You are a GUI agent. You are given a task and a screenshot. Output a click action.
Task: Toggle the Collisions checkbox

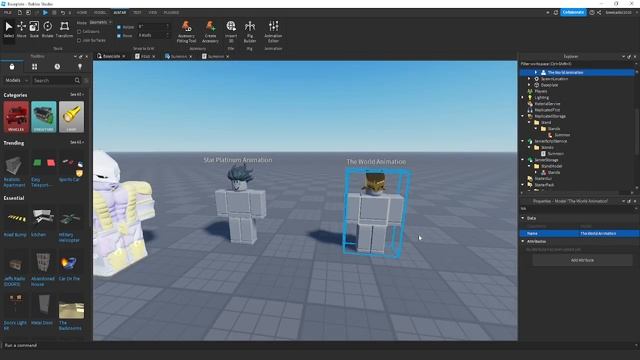[x=79, y=31]
